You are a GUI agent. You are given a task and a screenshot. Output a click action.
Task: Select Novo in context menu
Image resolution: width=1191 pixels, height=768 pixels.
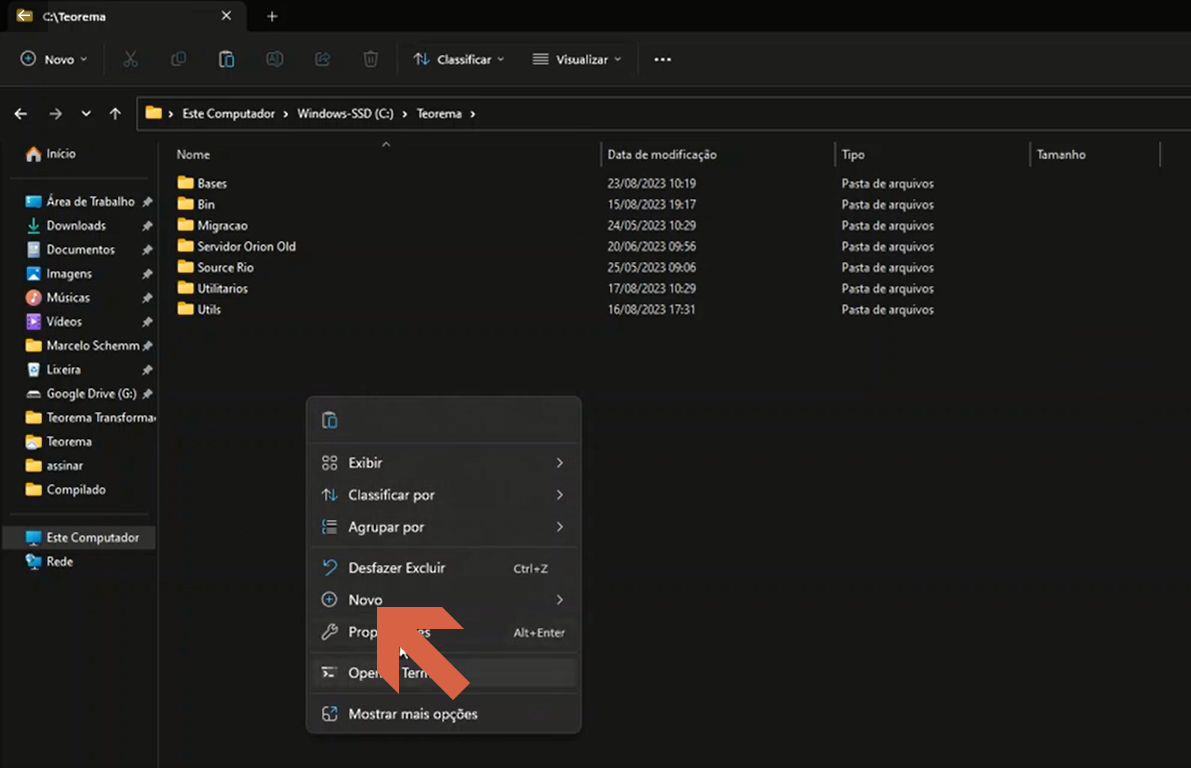click(x=444, y=599)
